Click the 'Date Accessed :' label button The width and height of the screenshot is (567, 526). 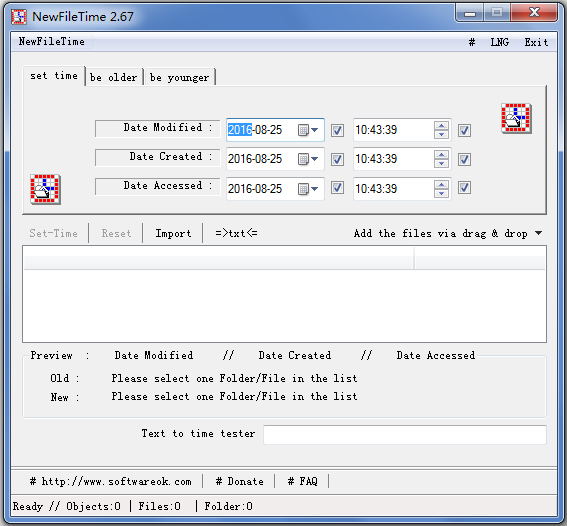[158, 186]
